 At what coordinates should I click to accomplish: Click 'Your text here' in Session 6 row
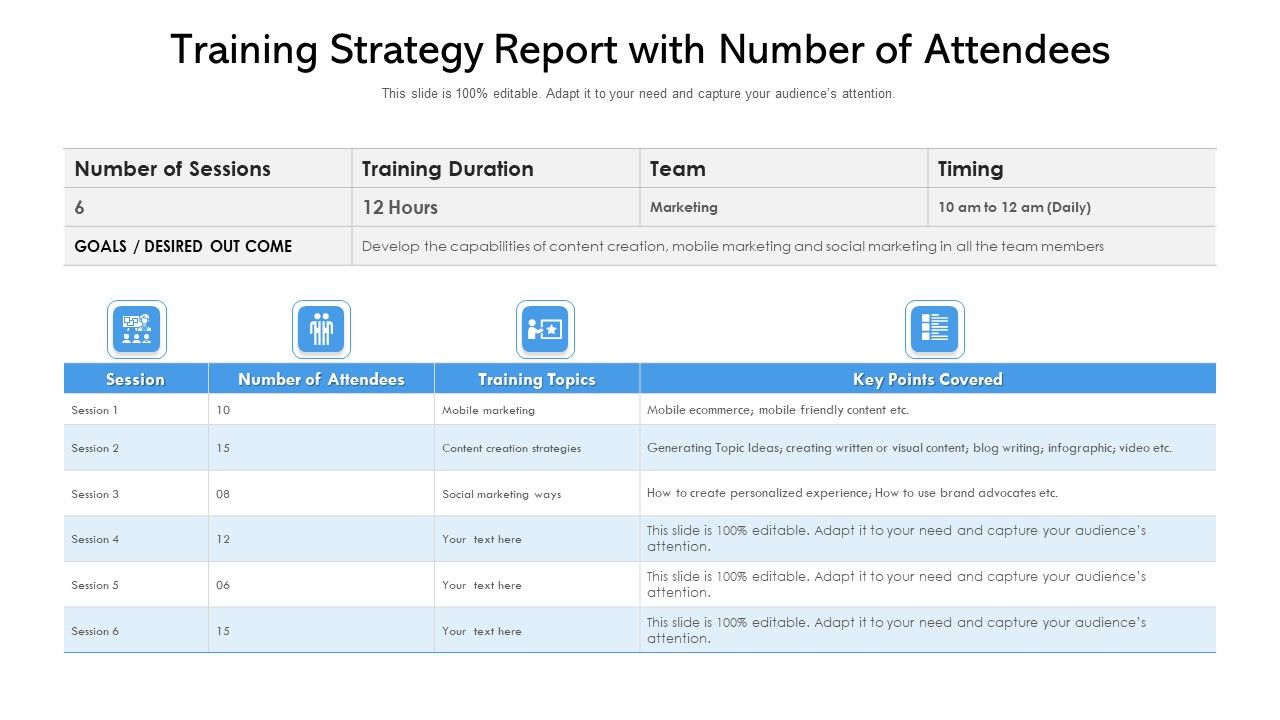click(482, 631)
